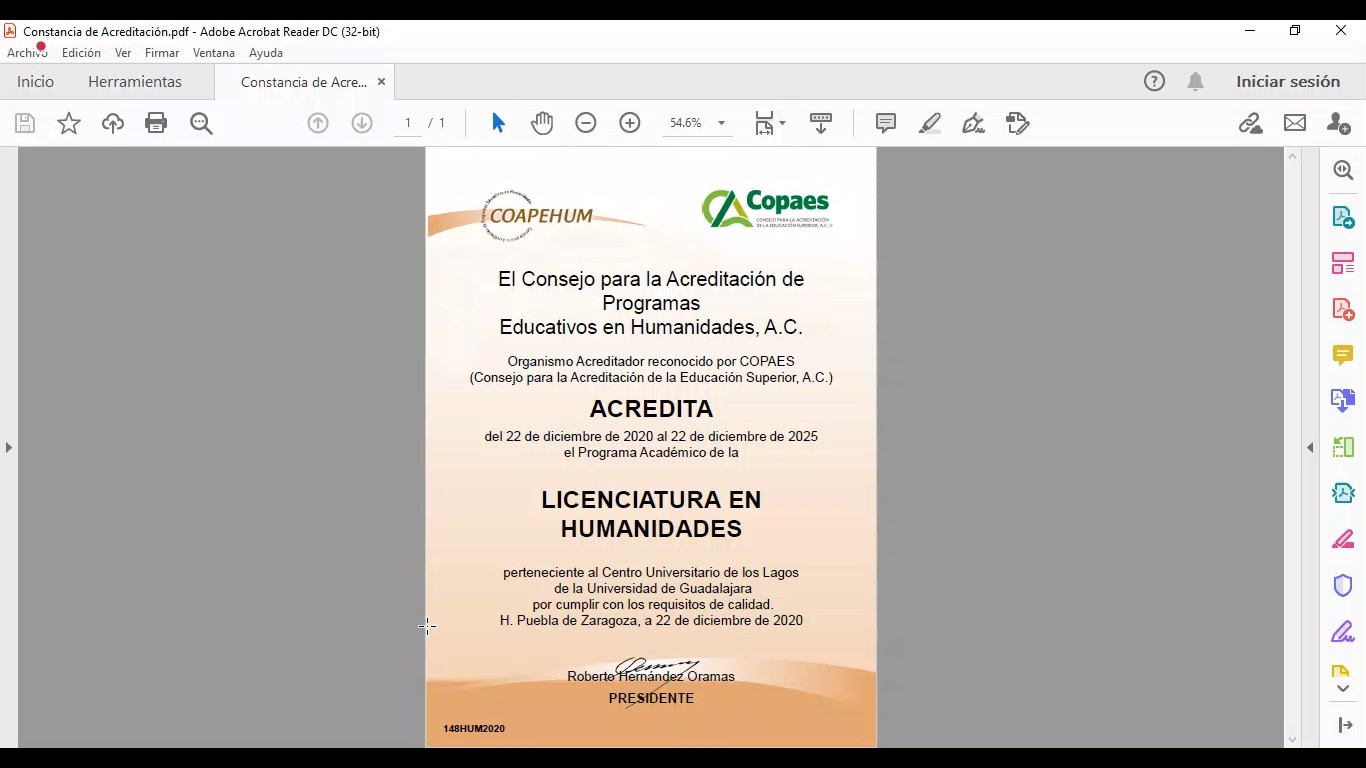Switch to the Inicio tab

[35, 82]
